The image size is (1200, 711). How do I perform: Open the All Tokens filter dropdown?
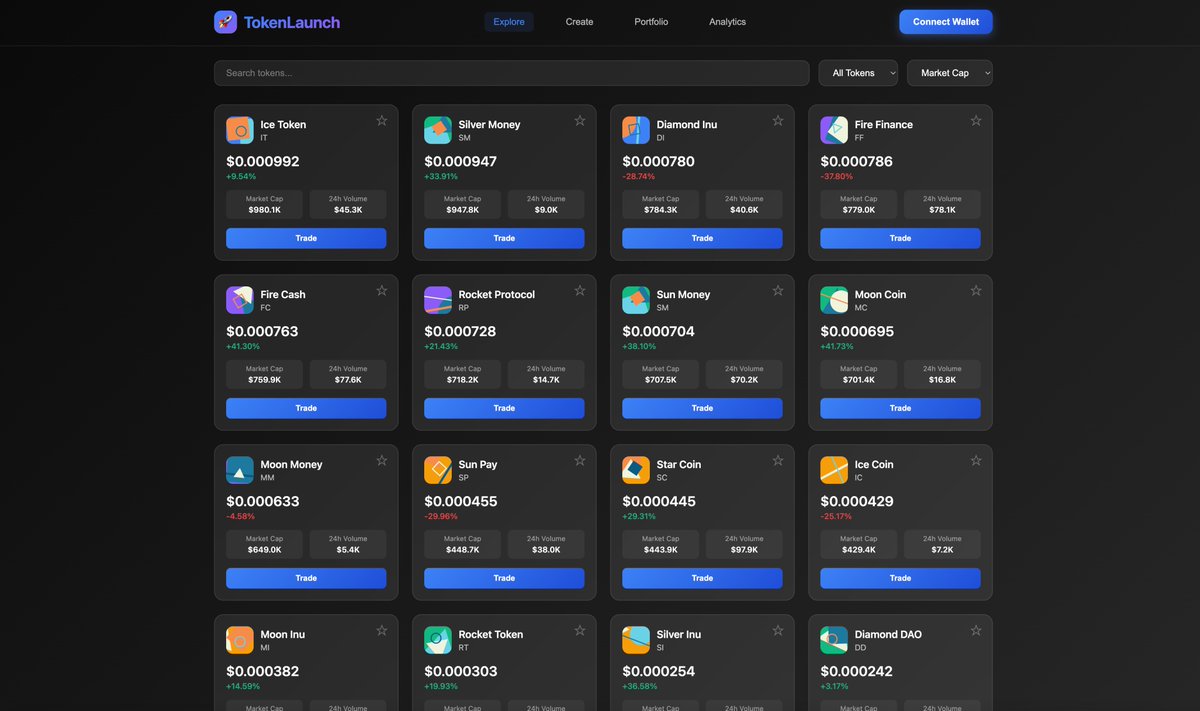pos(858,73)
